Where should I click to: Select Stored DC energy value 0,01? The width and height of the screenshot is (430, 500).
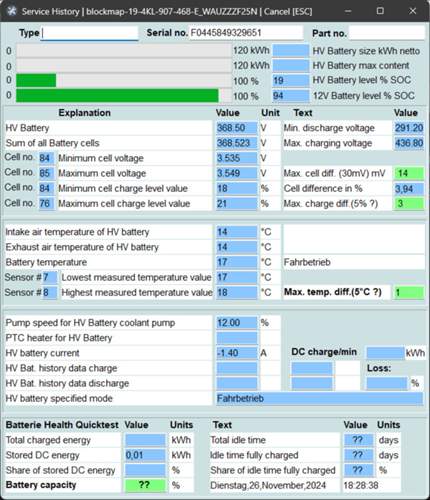145,455
